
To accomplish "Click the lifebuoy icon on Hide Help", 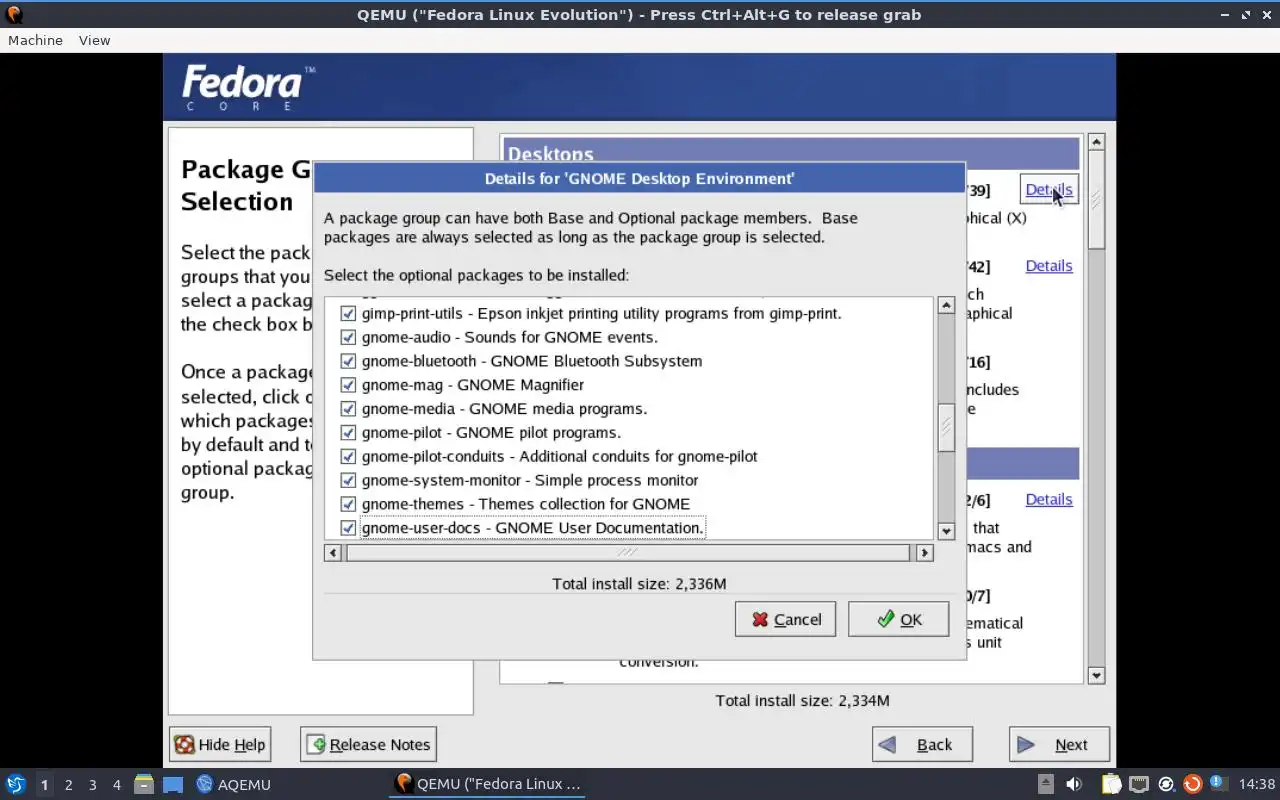I will point(184,744).
